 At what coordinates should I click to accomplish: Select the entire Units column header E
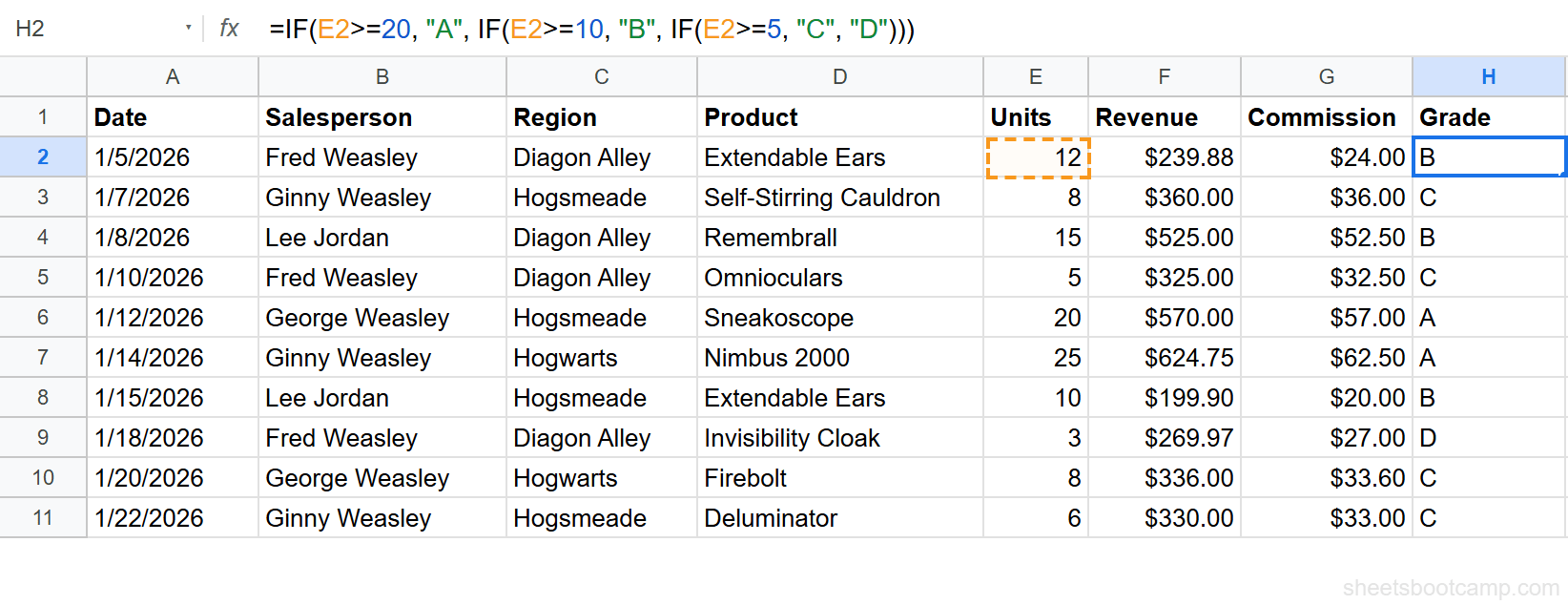[x=1035, y=76]
